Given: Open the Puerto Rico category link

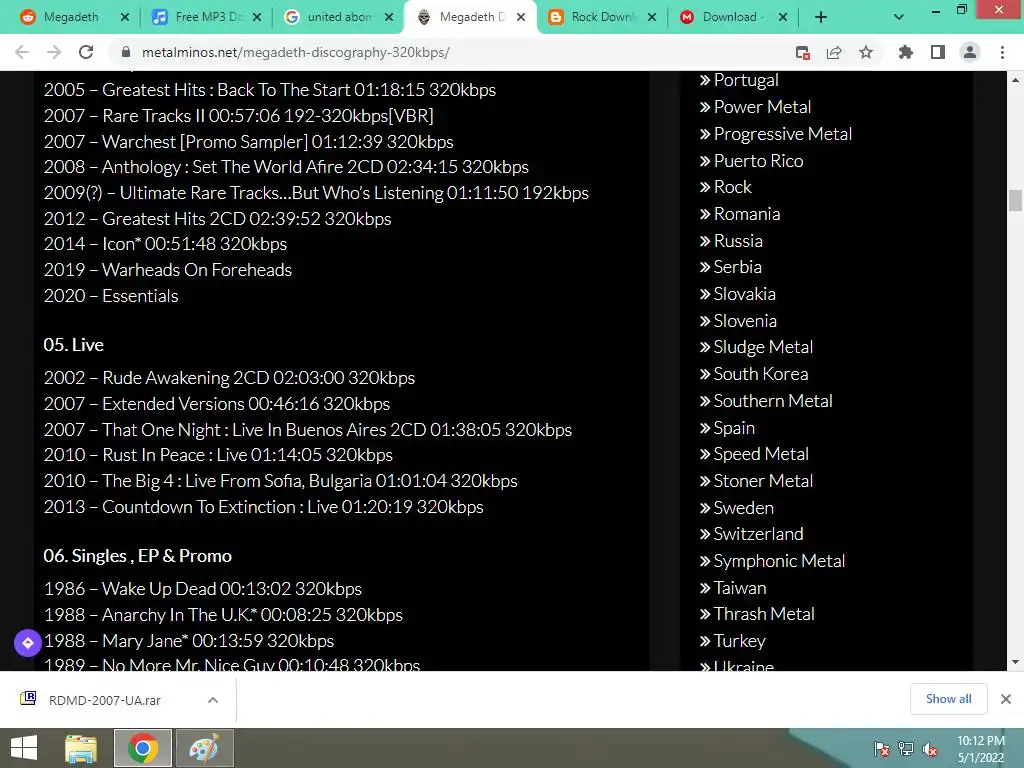Looking at the screenshot, I should [x=758, y=161].
